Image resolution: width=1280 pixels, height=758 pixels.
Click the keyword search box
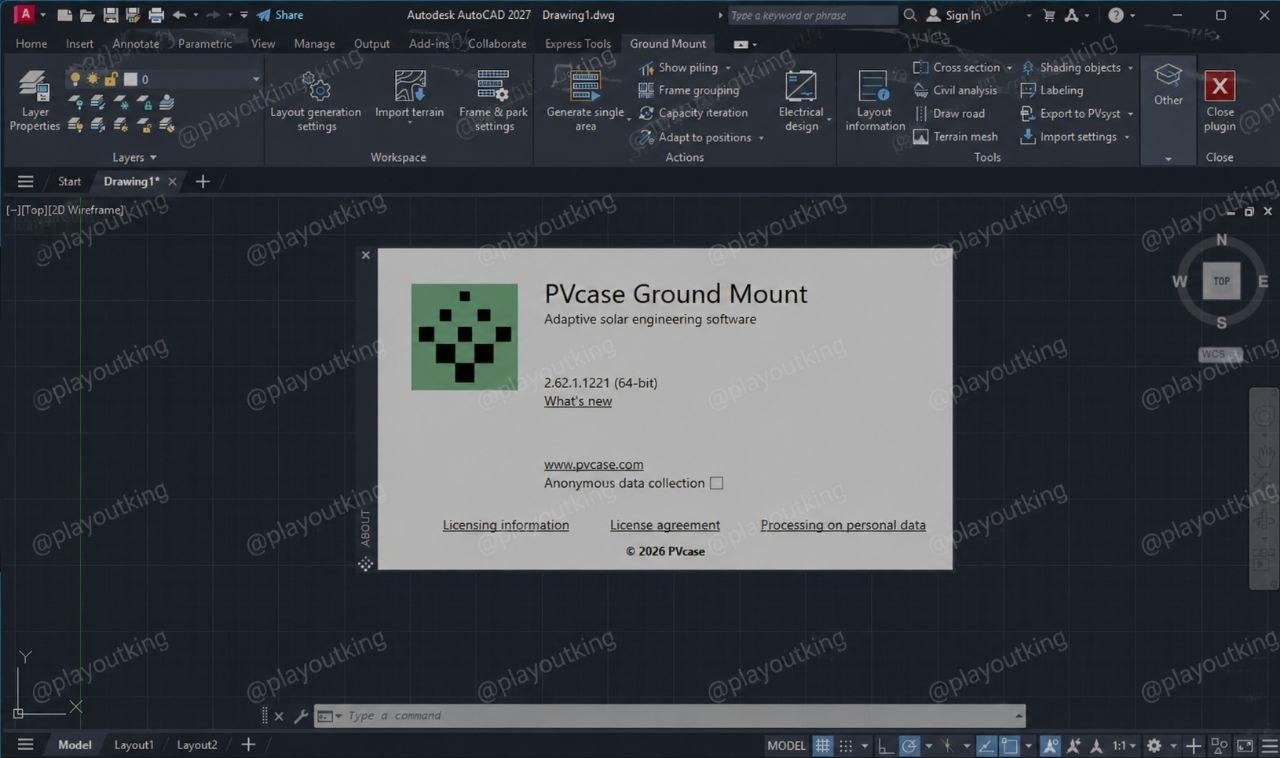coord(812,15)
